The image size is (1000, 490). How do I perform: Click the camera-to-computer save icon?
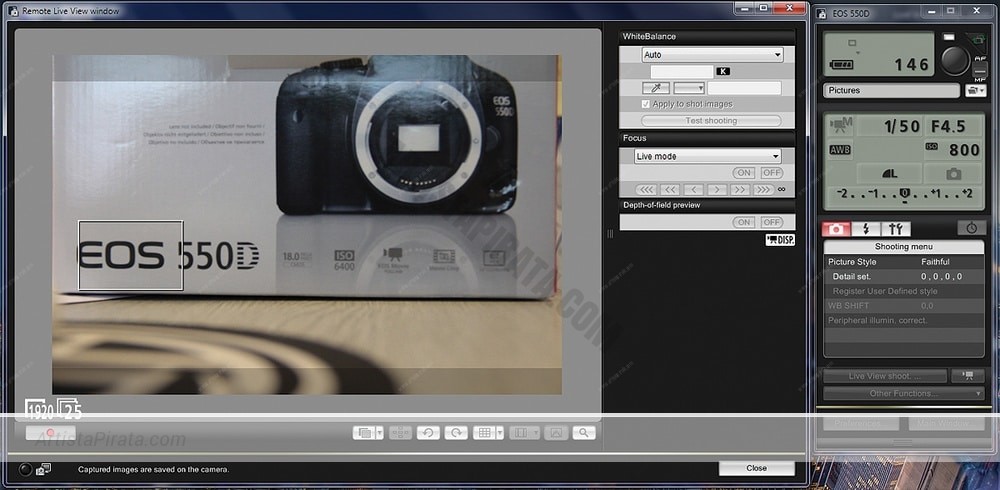coord(43,469)
